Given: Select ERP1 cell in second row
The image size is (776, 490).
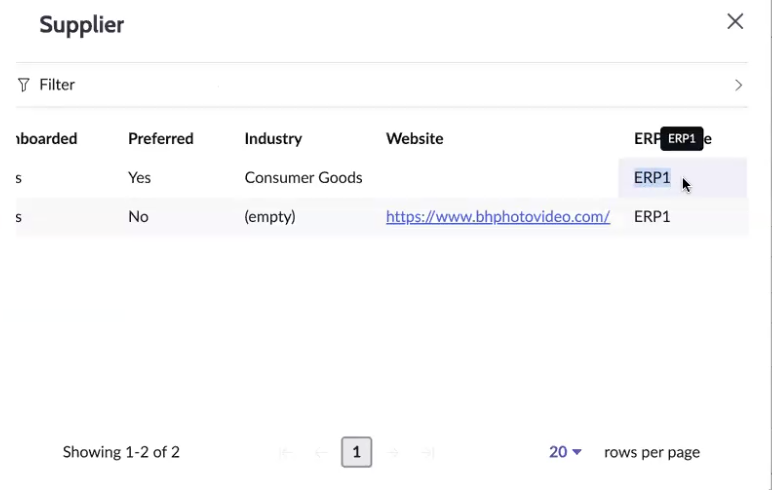Looking at the screenshot, I should tap(682, 217).
